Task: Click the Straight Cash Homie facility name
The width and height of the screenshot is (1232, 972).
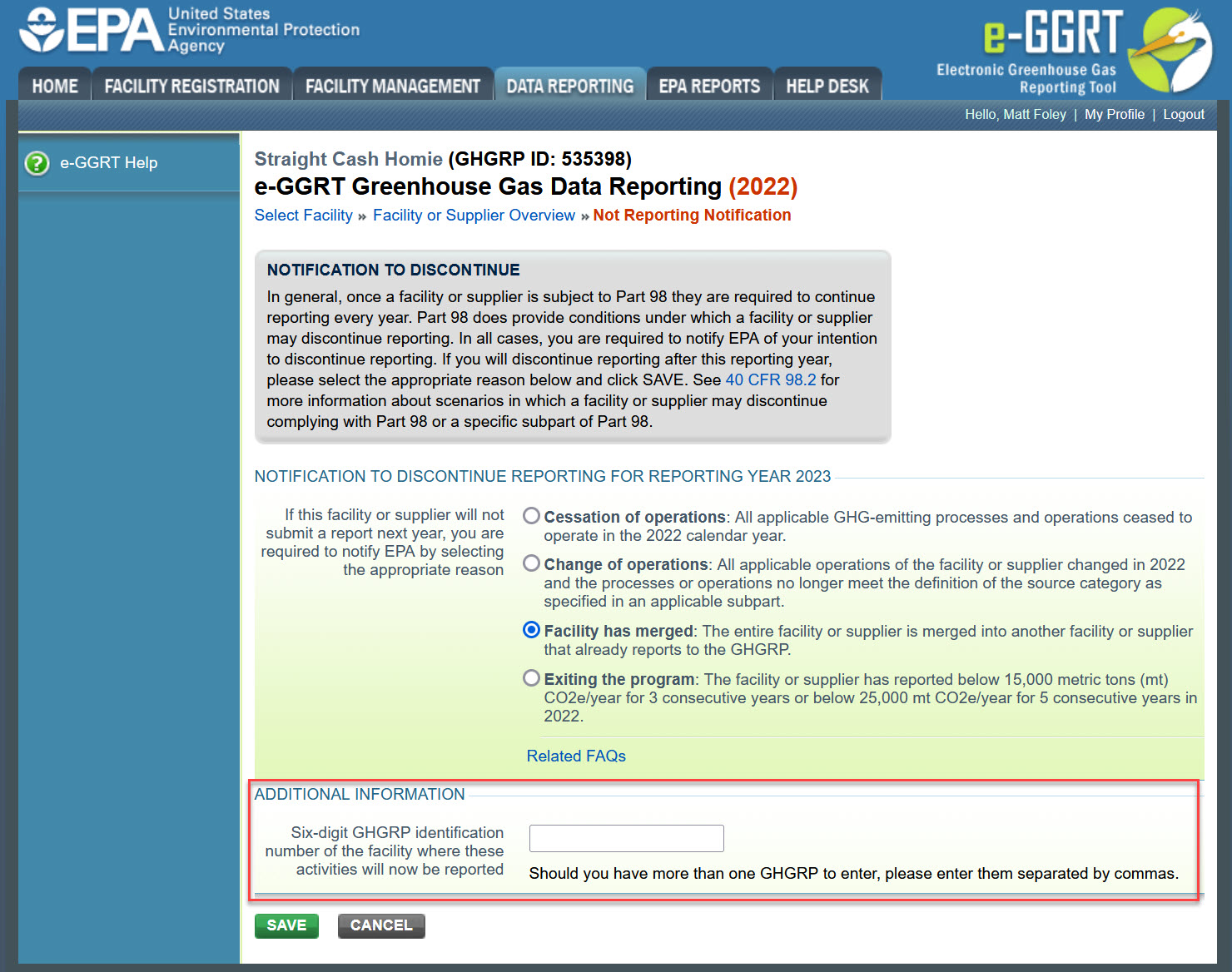Action: [x=349, y=159]
